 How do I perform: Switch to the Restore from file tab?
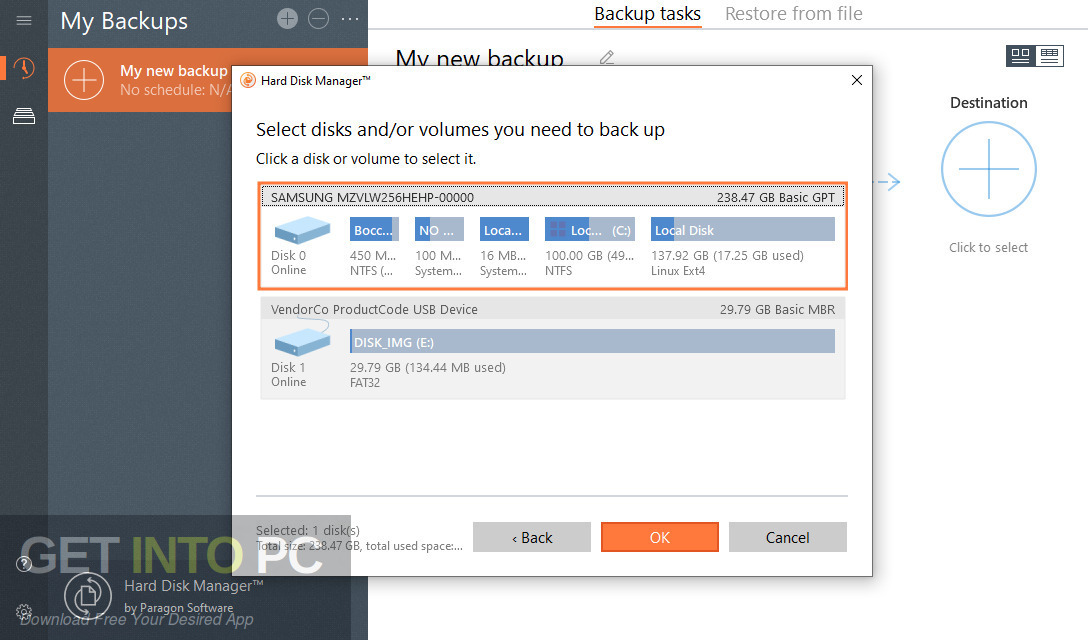[x=794, y=14]
